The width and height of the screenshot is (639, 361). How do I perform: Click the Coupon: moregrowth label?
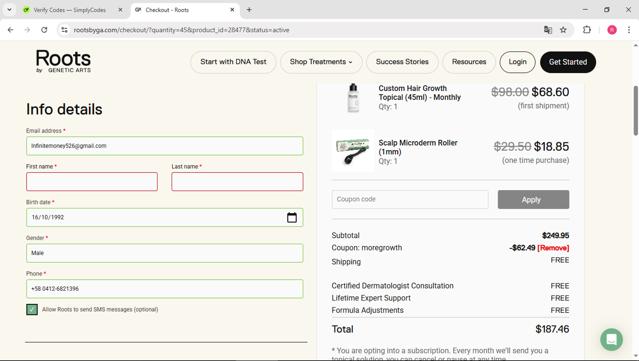coord(367,248)
